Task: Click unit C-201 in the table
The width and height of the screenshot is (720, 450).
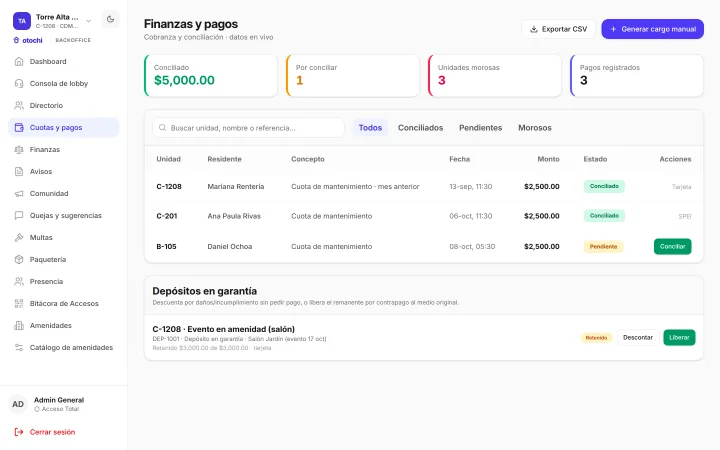Action: (x=167, y=216)
